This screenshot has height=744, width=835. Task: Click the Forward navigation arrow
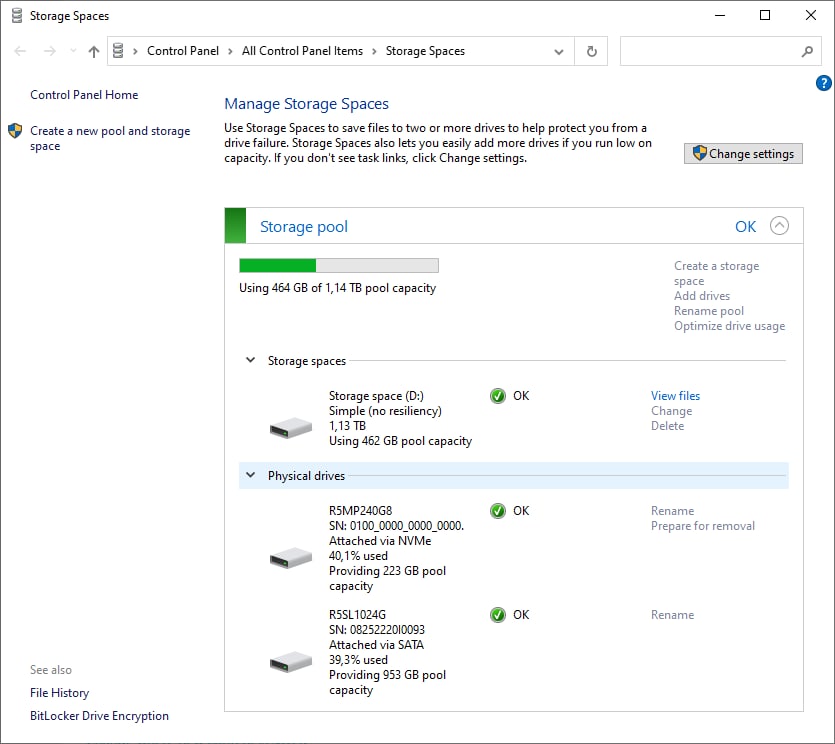(x=50, y=51)
